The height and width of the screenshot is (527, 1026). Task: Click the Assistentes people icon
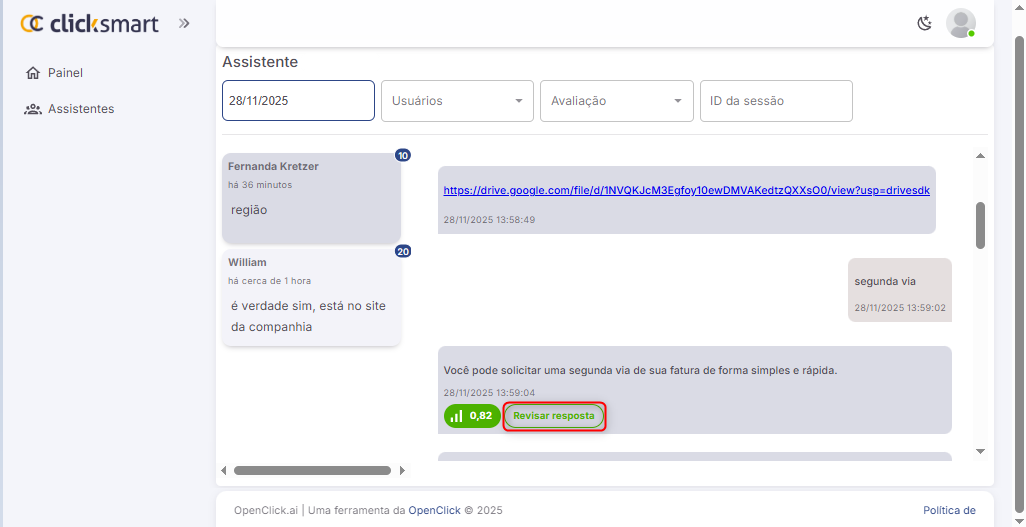click(32, 109)
